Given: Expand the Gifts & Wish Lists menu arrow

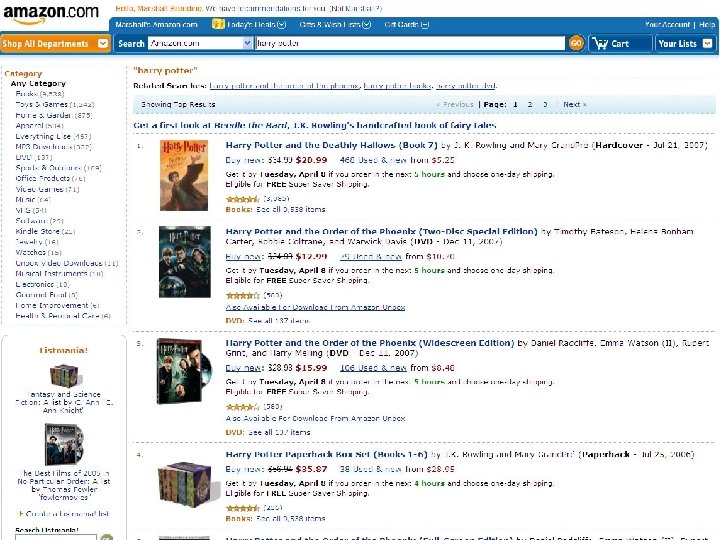Looking at the screenshot, I should click(366, 24).
